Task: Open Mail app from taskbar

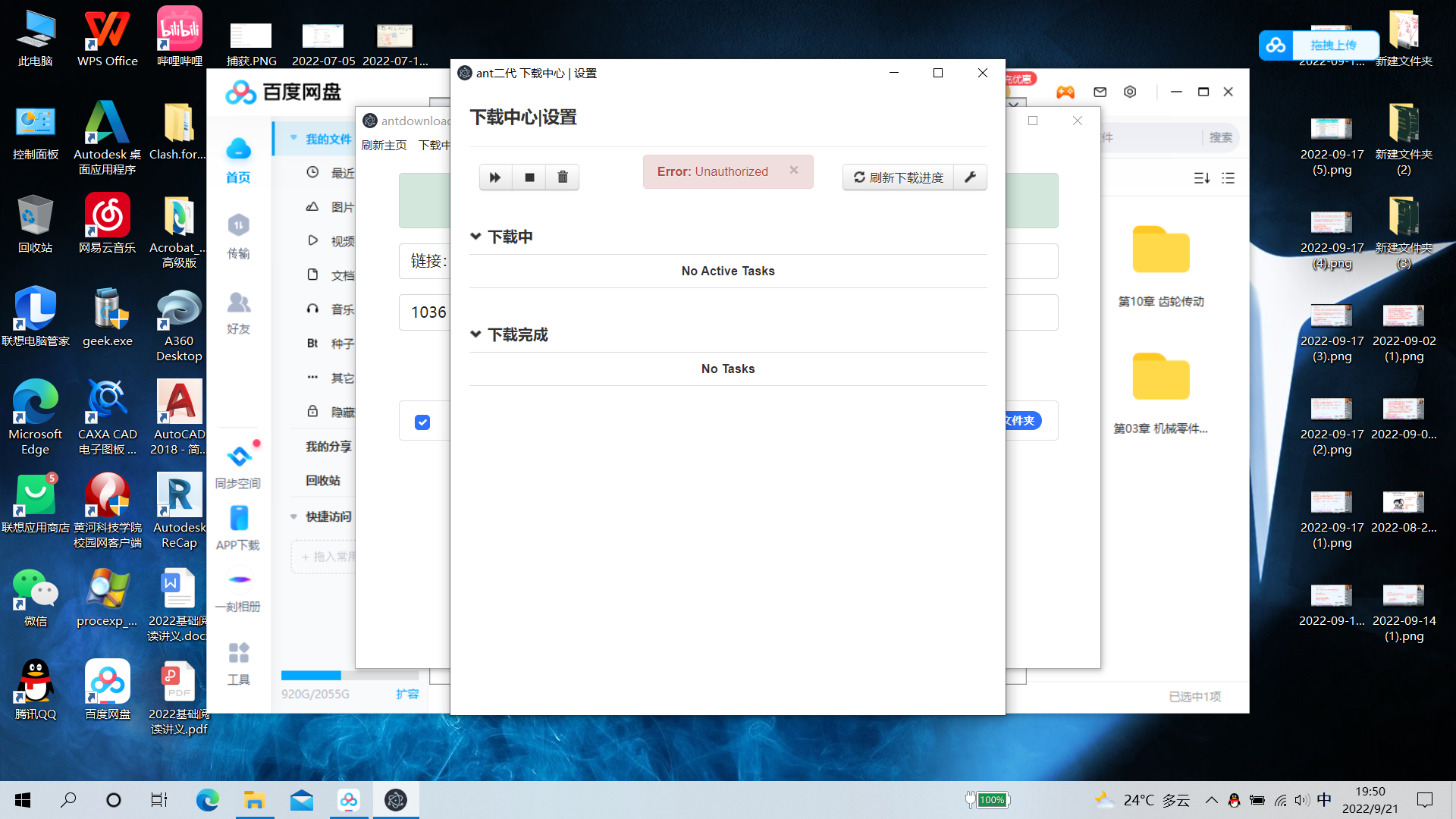Action: click(302, 800)
